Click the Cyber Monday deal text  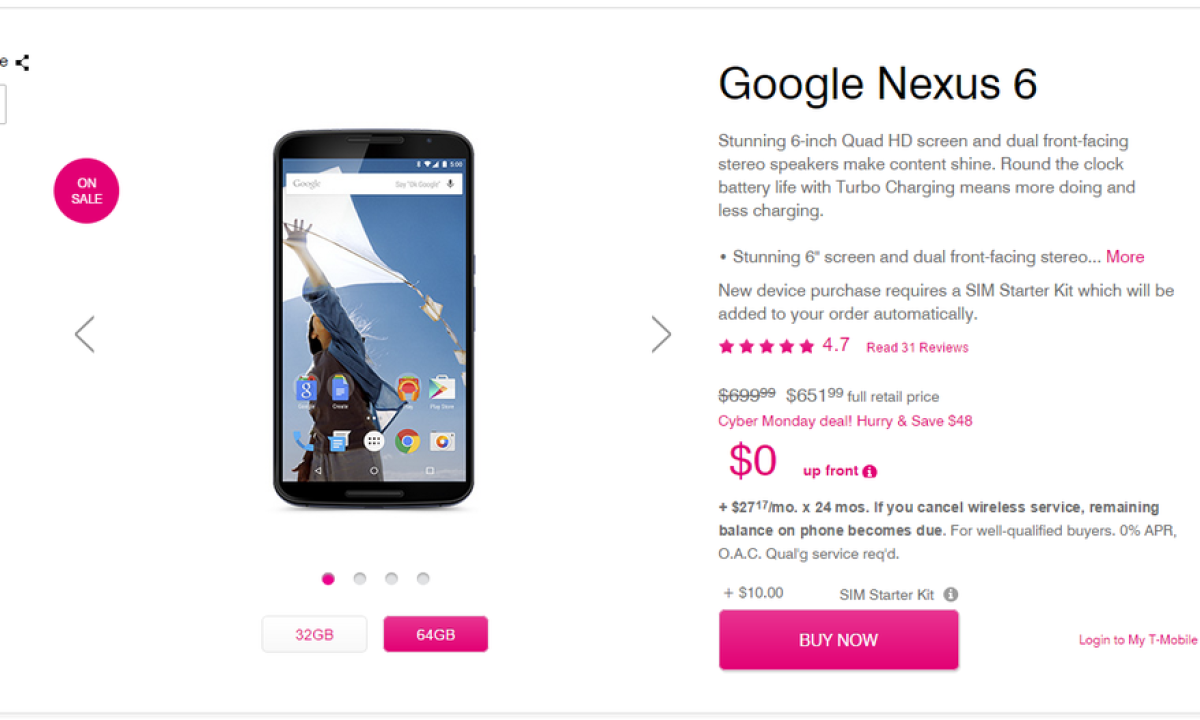coord(845,421)
